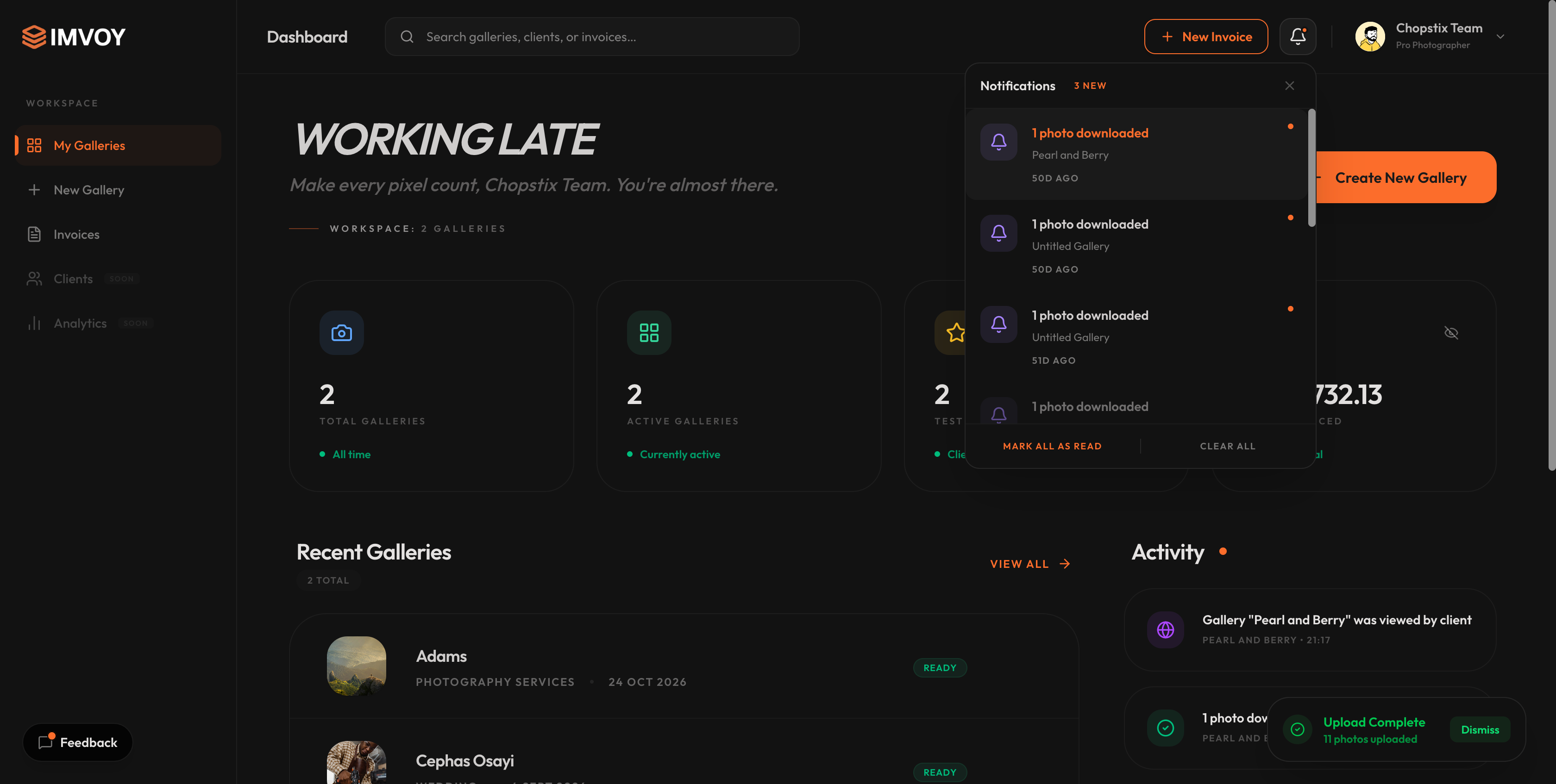
Task: Open the Pearl and Berry download notification
Action: [1137, 155]
